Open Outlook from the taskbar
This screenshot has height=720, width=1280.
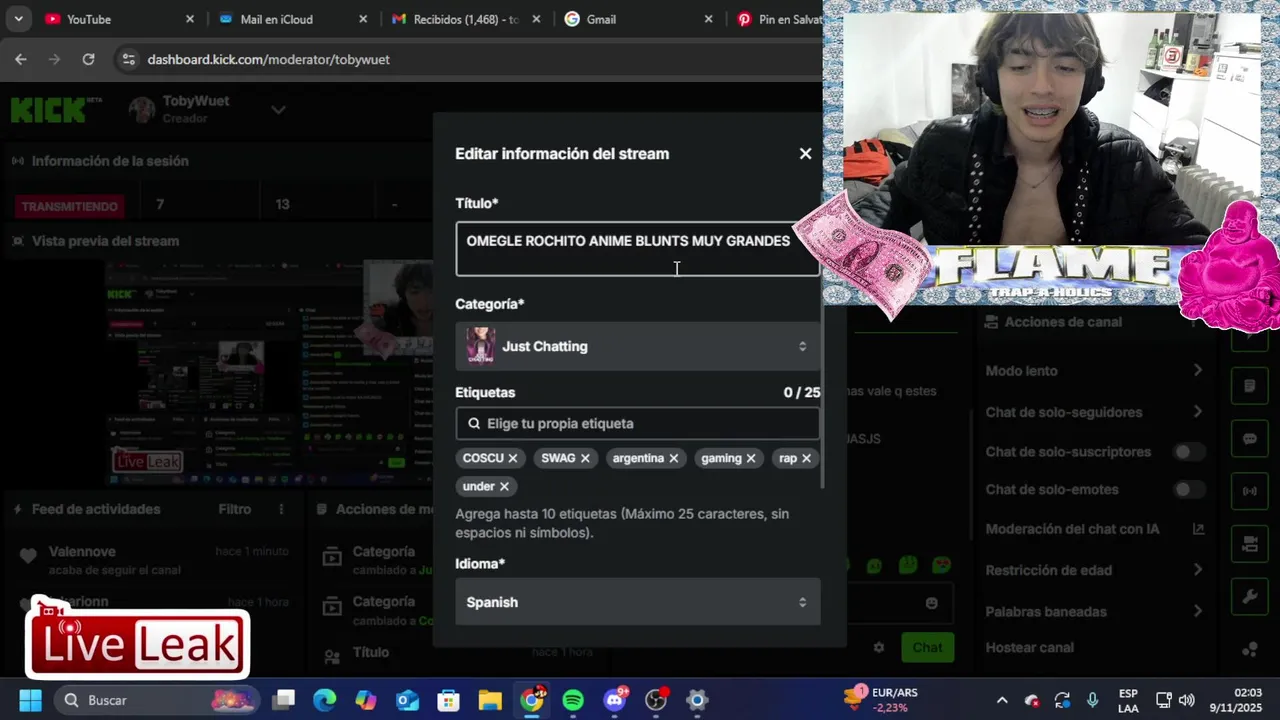pyautogui.click(x=407, y=700)
